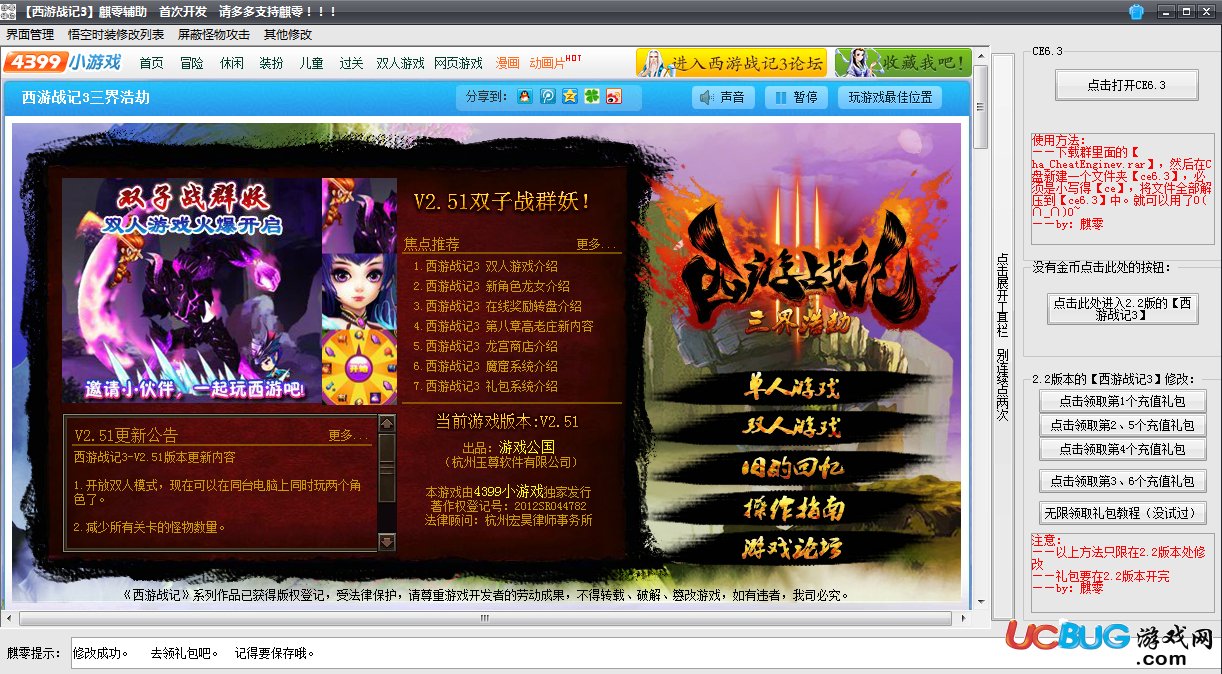Image resolution: width=1222 pixels, height=674 pixels.
Task: Click 点击领取第2、5个充值礼包 button
Action: 1123,425
